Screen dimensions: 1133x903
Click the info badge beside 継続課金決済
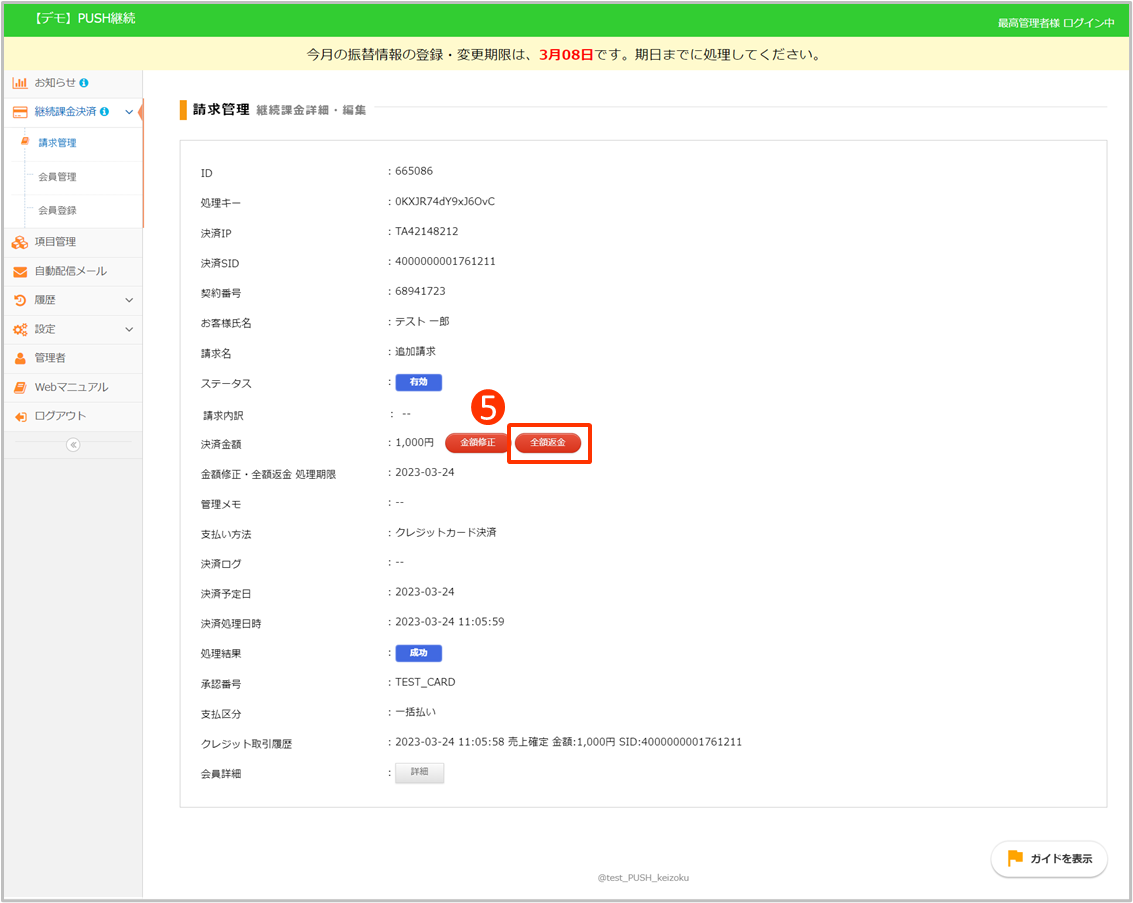point(105,112)
